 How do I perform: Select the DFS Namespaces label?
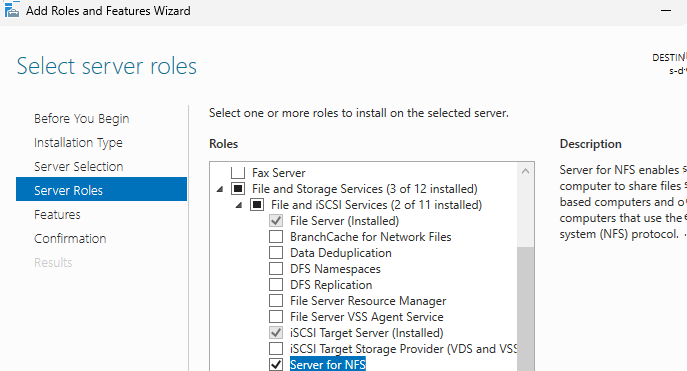[335, 269]
